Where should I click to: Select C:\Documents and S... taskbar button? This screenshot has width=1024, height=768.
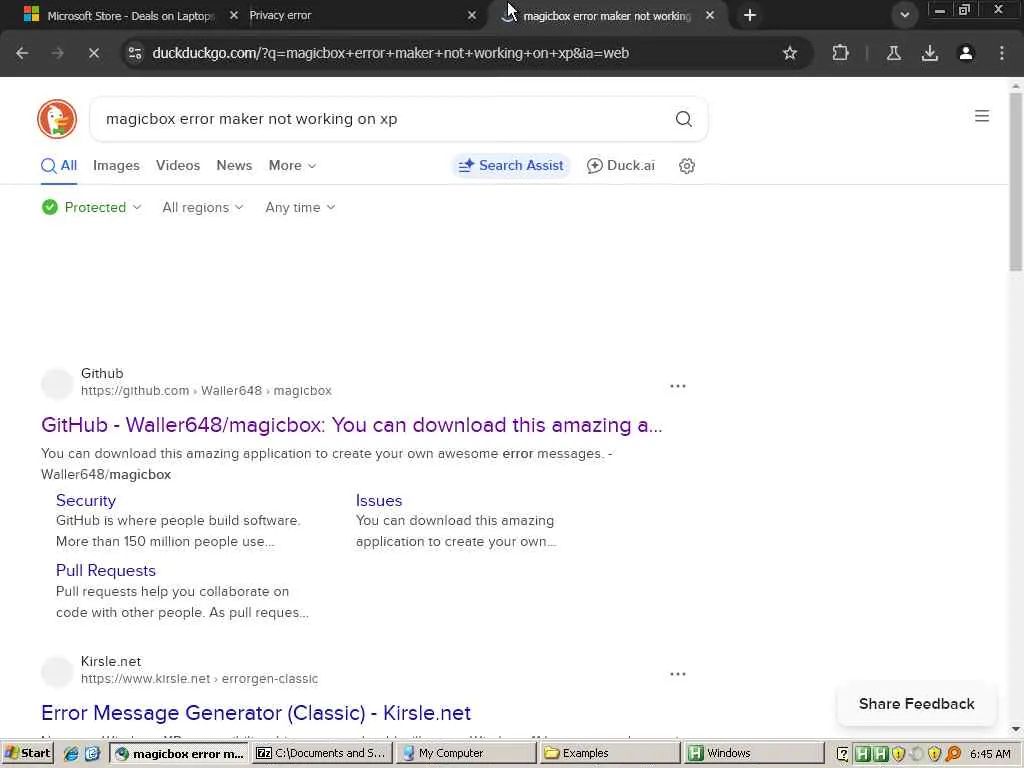(323, 753)
